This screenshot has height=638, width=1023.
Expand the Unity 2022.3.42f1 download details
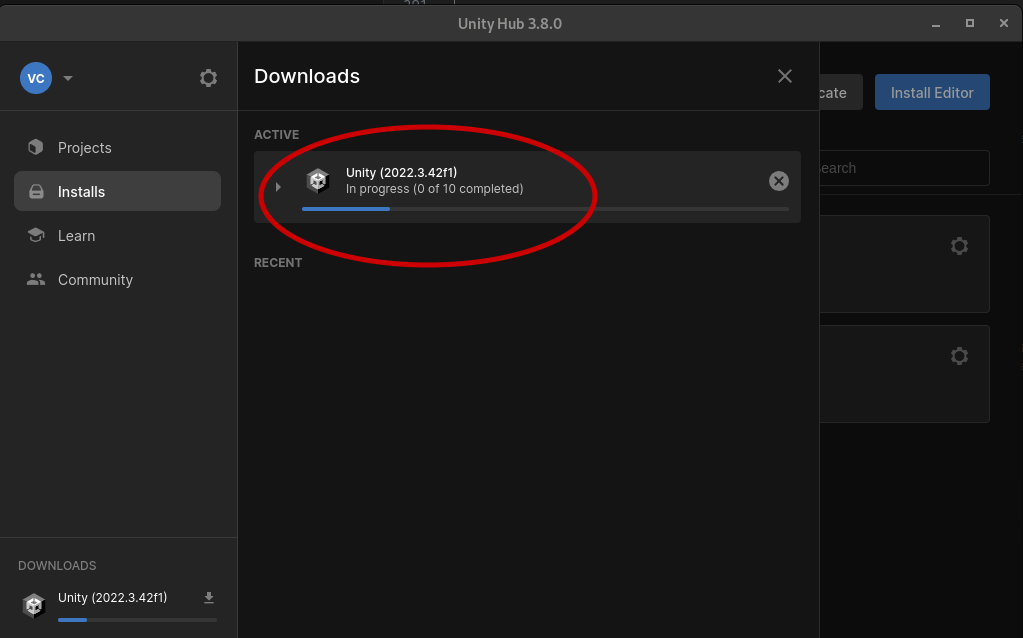[278, 186]
